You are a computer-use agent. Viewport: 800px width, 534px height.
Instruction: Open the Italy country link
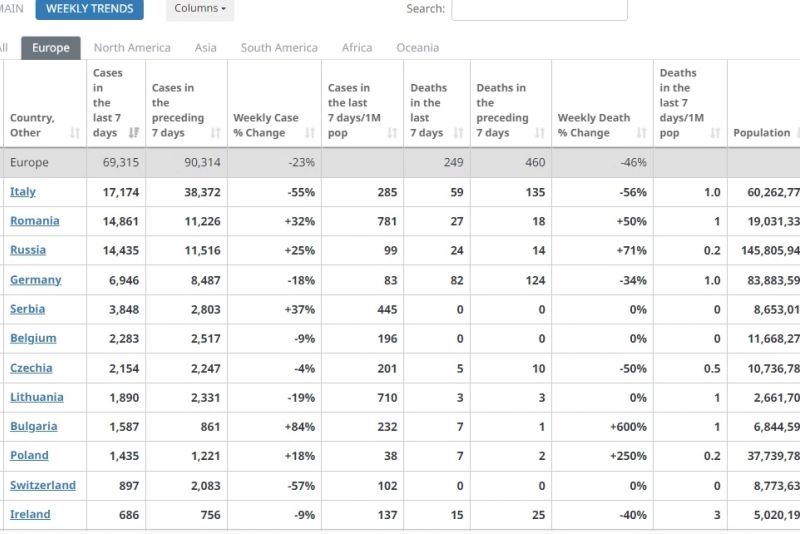click(23, 192)
